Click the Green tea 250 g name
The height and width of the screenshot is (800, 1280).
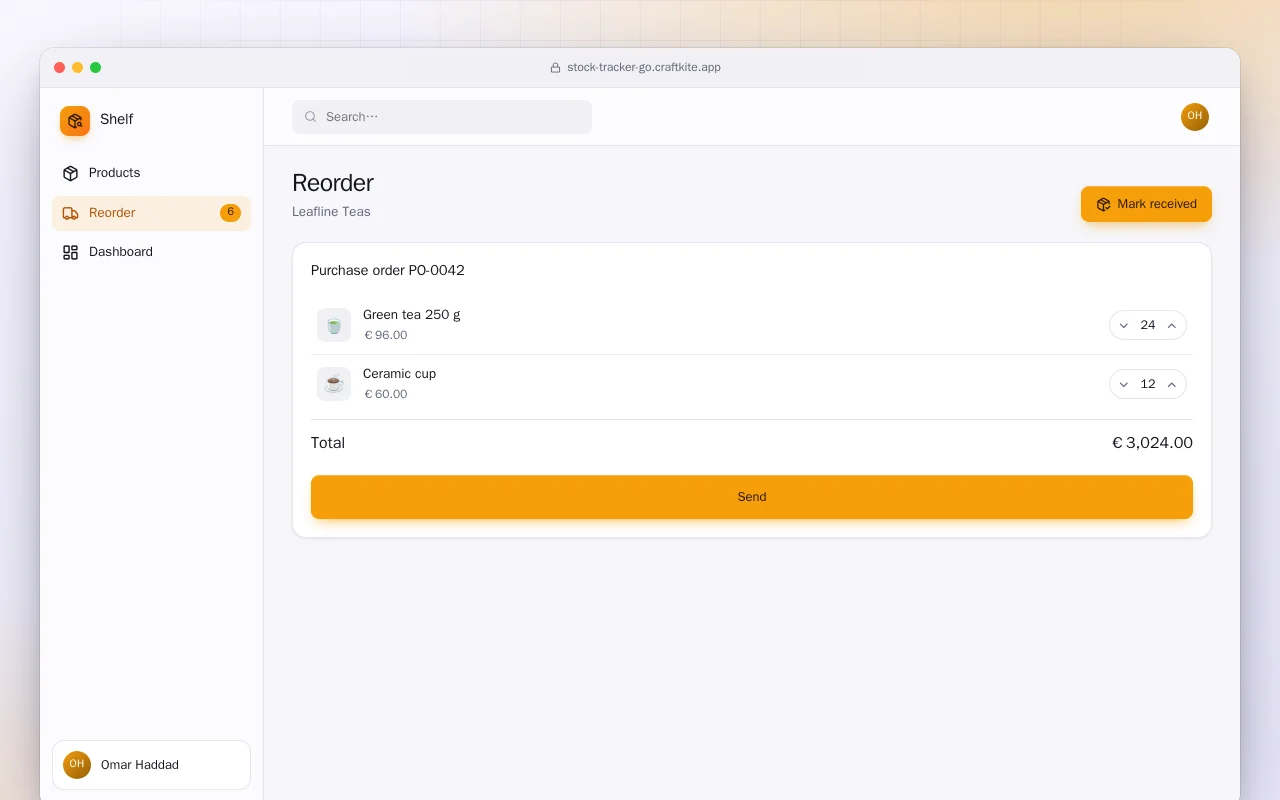coord(412,315)
